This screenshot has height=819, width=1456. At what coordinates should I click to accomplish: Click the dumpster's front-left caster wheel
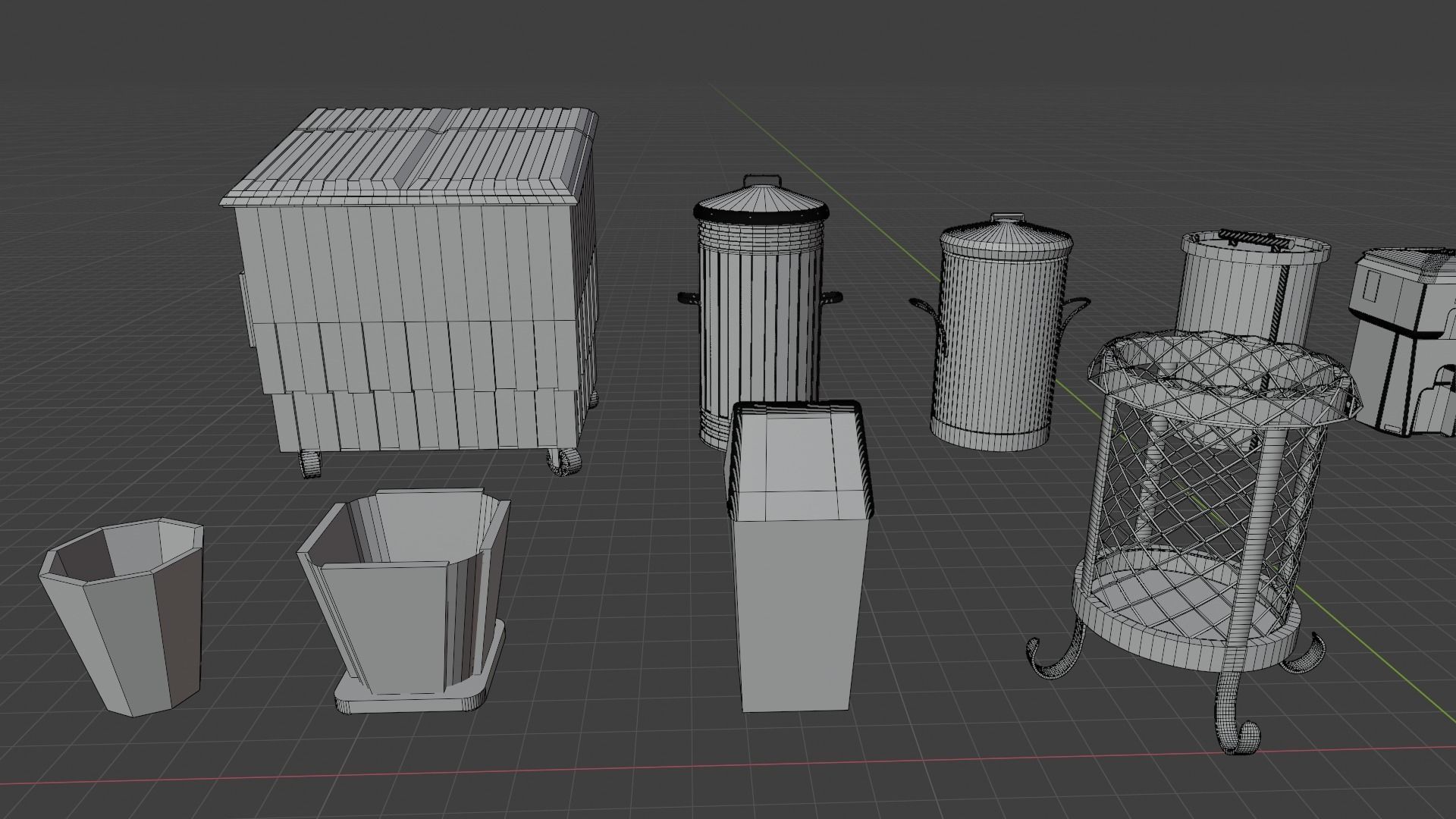pos(310,463)
